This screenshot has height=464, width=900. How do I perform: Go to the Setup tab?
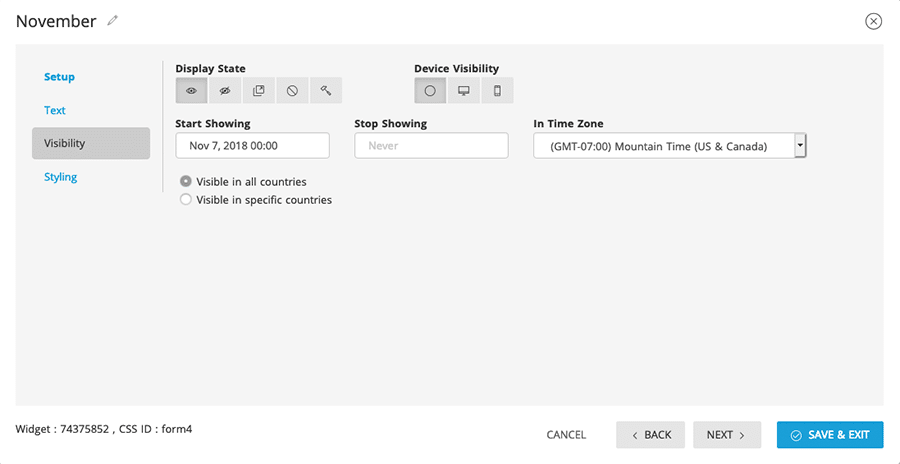tap(60, 77)
